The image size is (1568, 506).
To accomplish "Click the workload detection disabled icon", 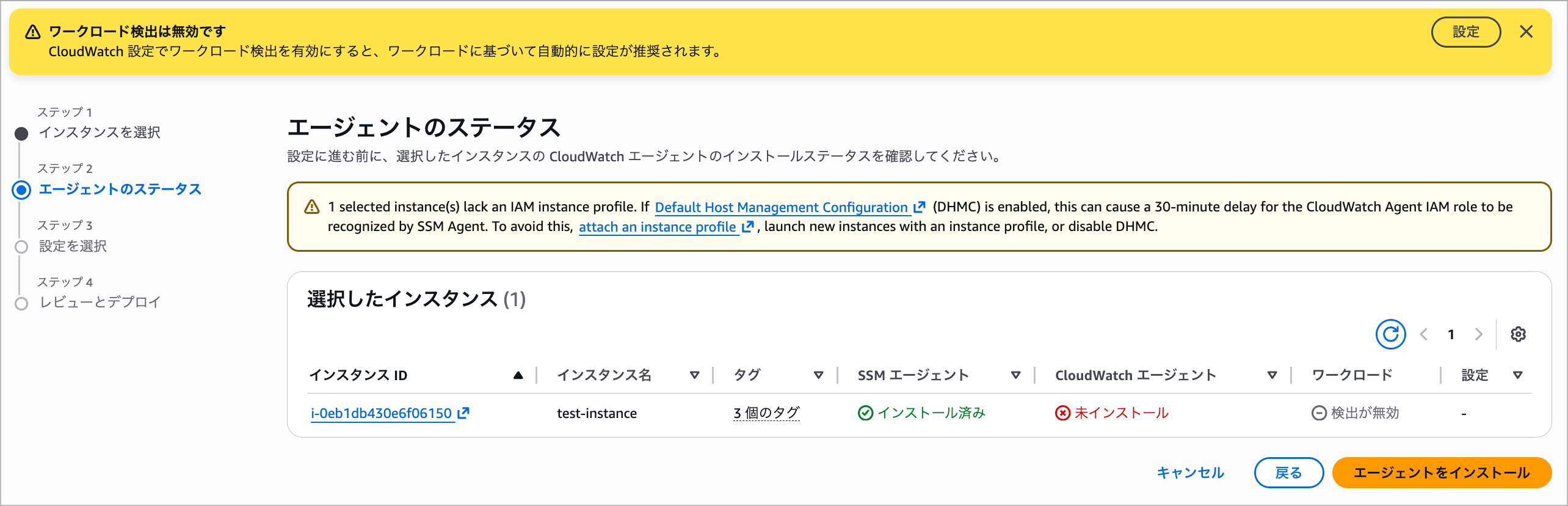I will click(1319, 413).
